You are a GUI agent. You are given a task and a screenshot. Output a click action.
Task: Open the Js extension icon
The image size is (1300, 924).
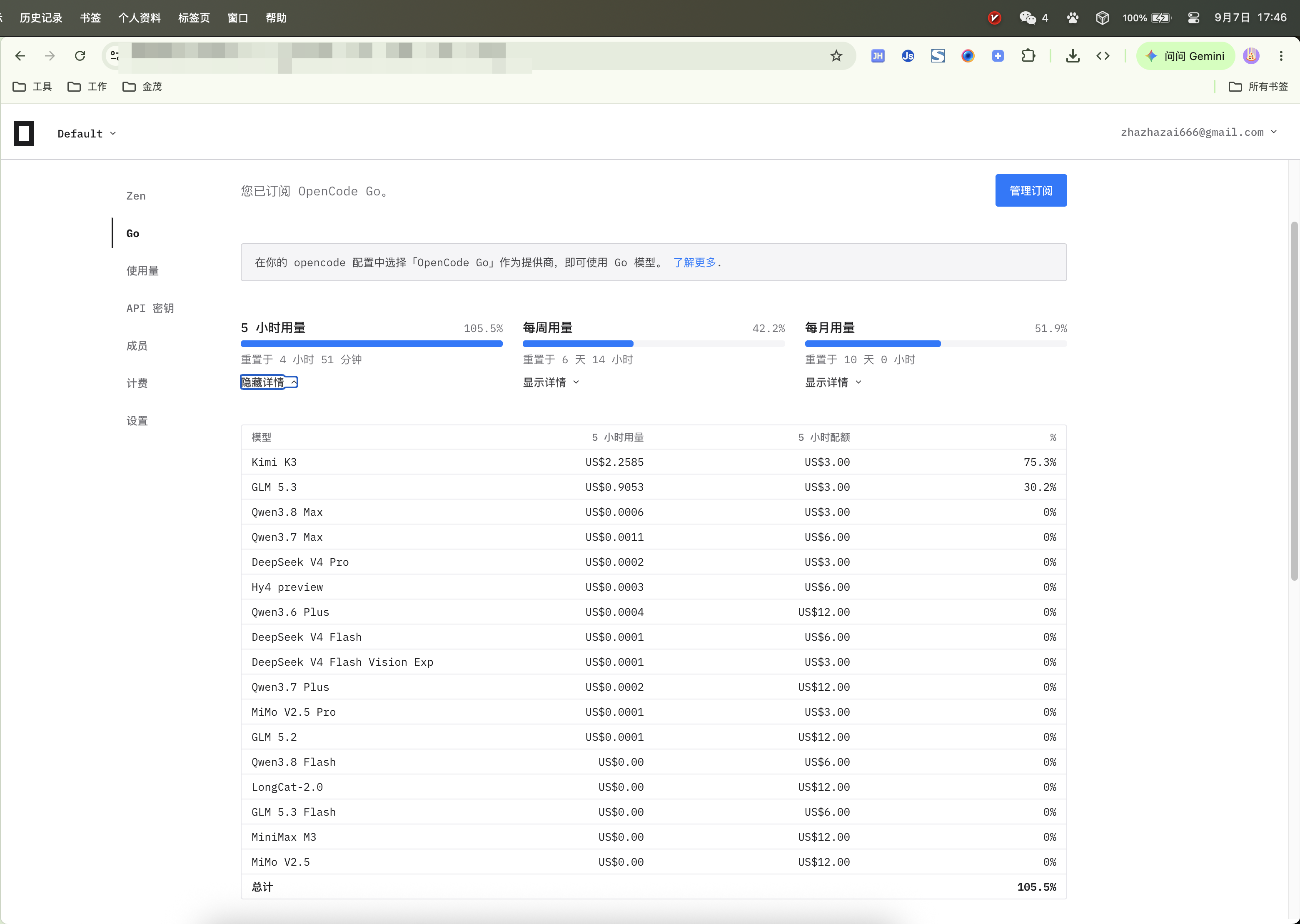pyautogui.click(x=908, y=56)
